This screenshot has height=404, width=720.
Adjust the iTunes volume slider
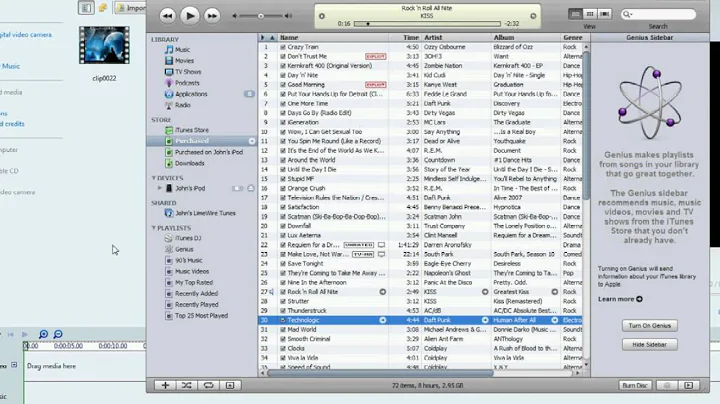[x=260, y=16]
